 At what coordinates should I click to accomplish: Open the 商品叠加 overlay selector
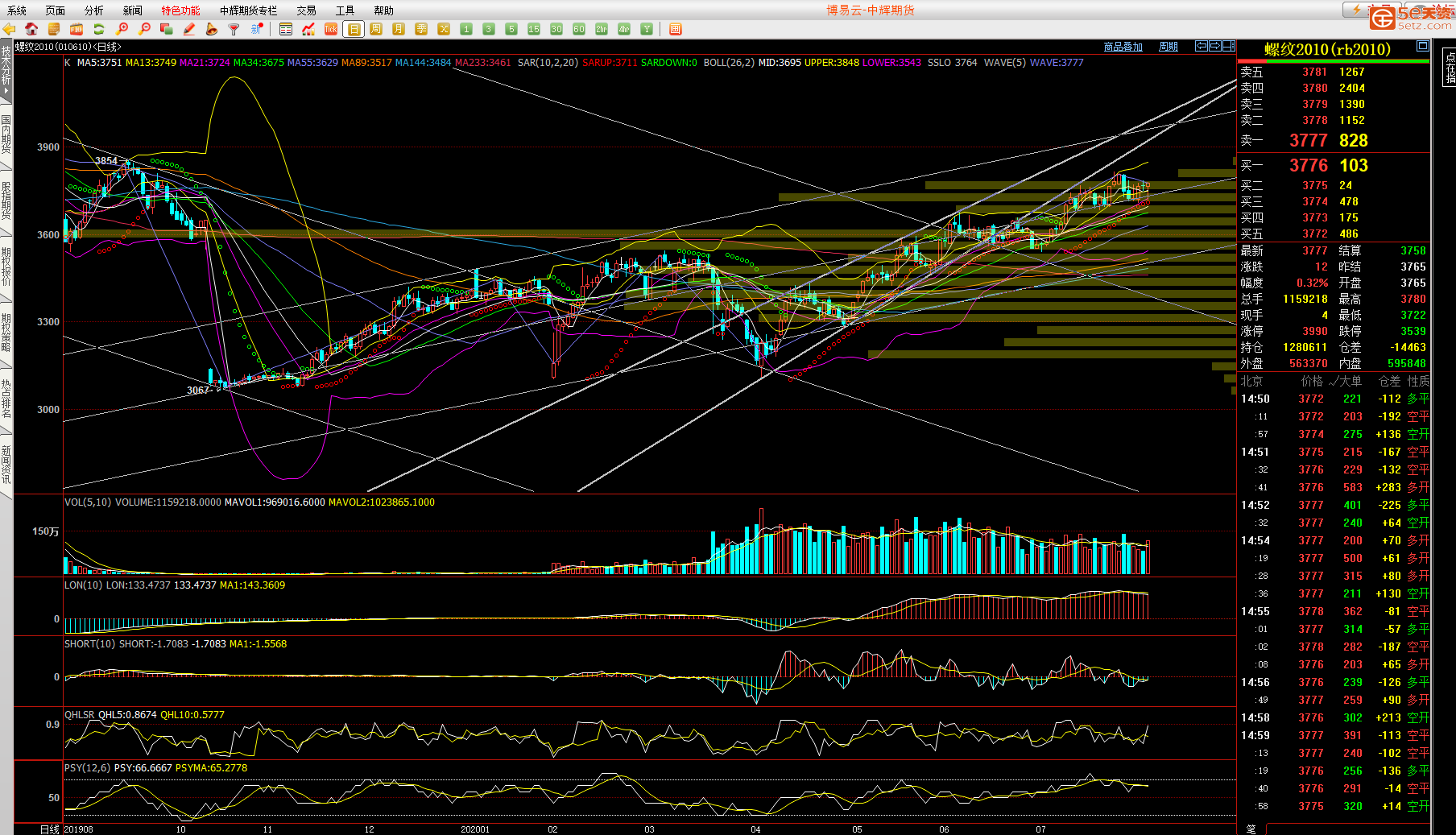(1123, 47)
